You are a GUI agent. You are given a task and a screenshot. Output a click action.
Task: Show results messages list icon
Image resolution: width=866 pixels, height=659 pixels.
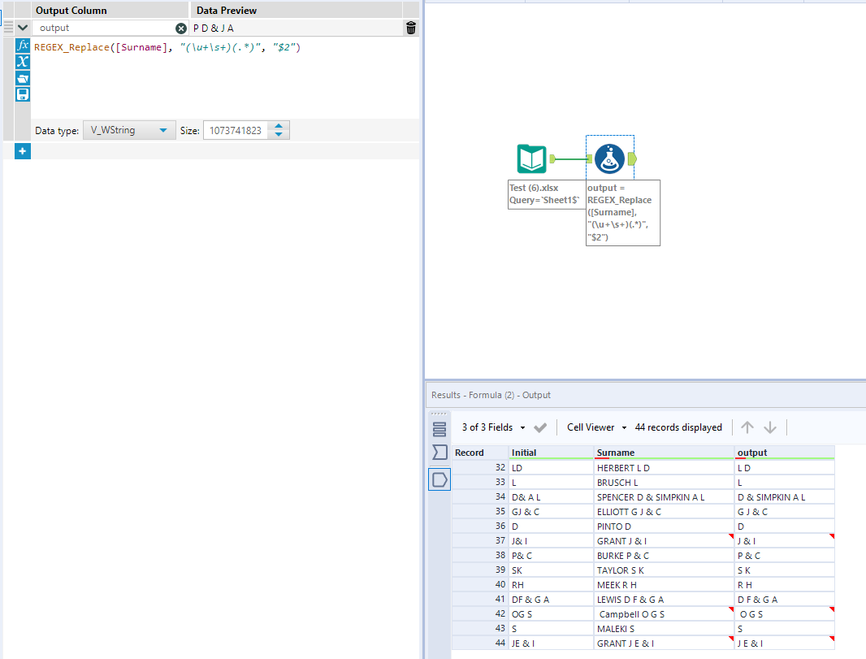point(440,429)
